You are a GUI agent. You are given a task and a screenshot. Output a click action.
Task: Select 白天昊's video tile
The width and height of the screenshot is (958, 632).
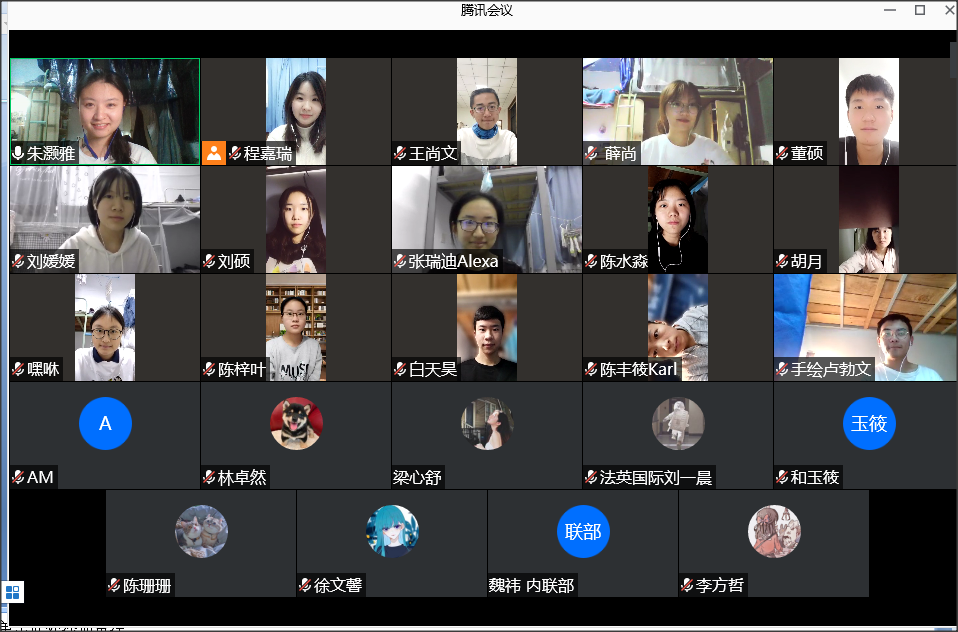pyautogui.click(x=487, y=325)
